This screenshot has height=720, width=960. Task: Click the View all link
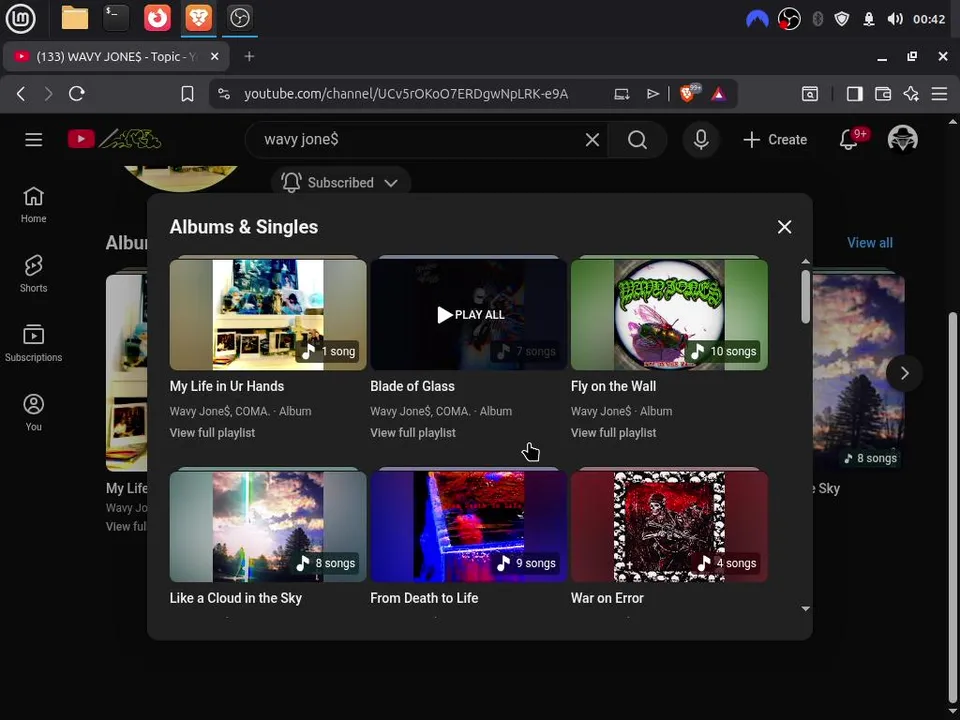pos(869,243)
